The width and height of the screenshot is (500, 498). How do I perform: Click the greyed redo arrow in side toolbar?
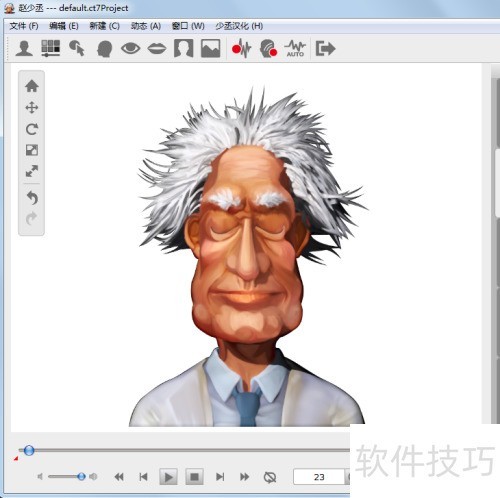coord(32,219)
